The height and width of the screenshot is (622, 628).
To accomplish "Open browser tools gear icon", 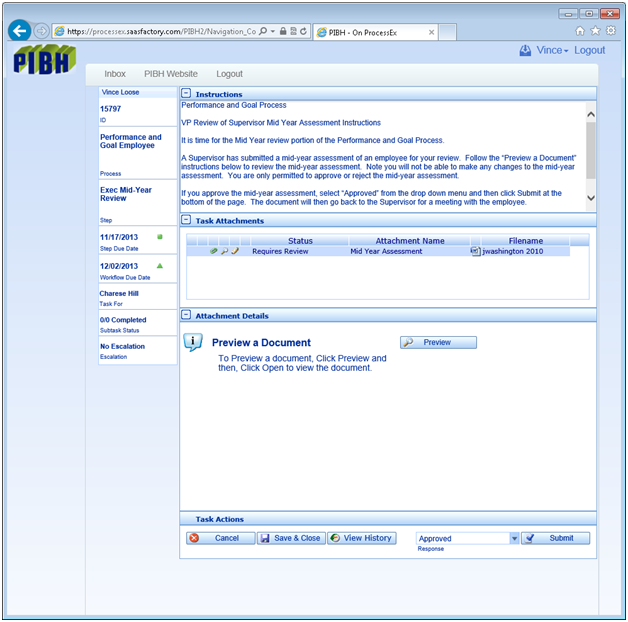I will pos(611,31).
